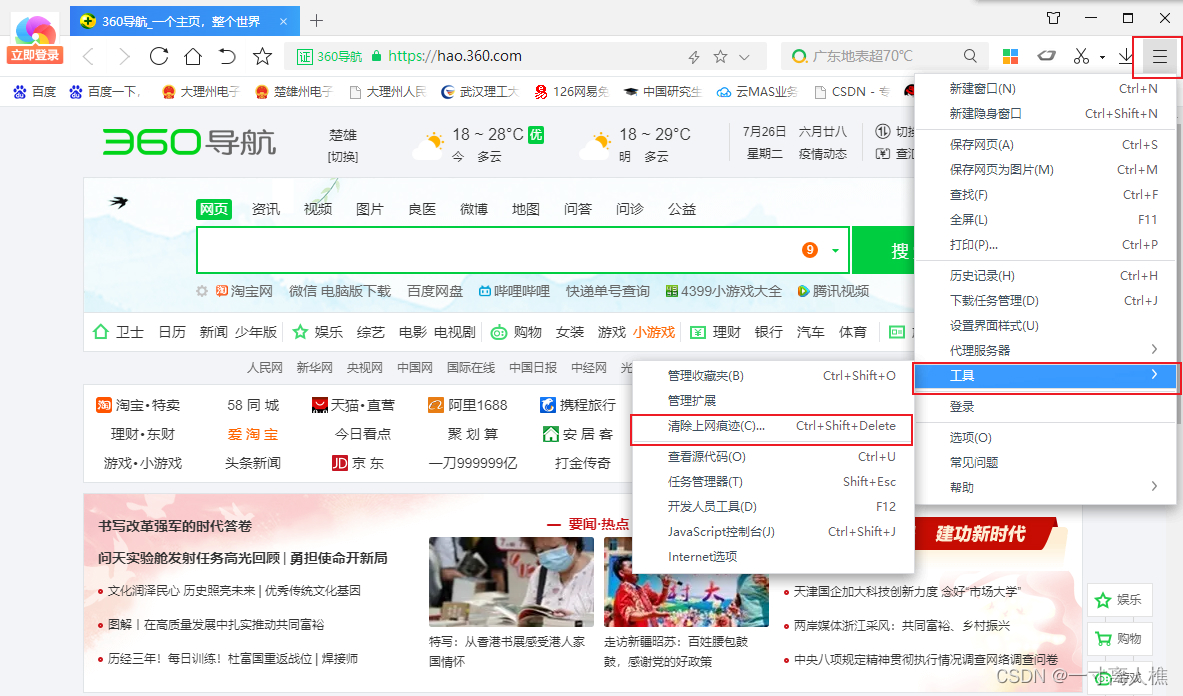Click the search magnifier icon
The image size is (1183, 696).
coord(970,56)
